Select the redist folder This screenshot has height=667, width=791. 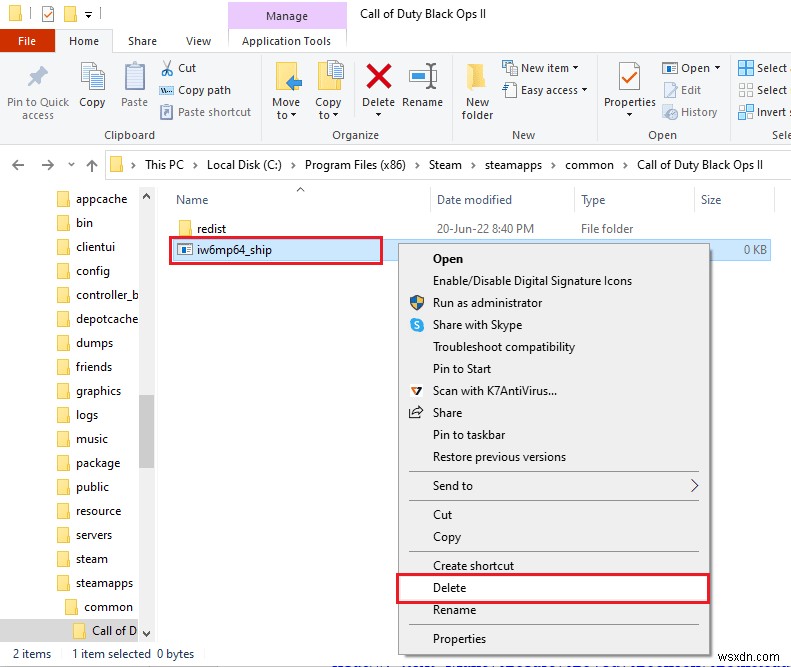coord(202,229)
